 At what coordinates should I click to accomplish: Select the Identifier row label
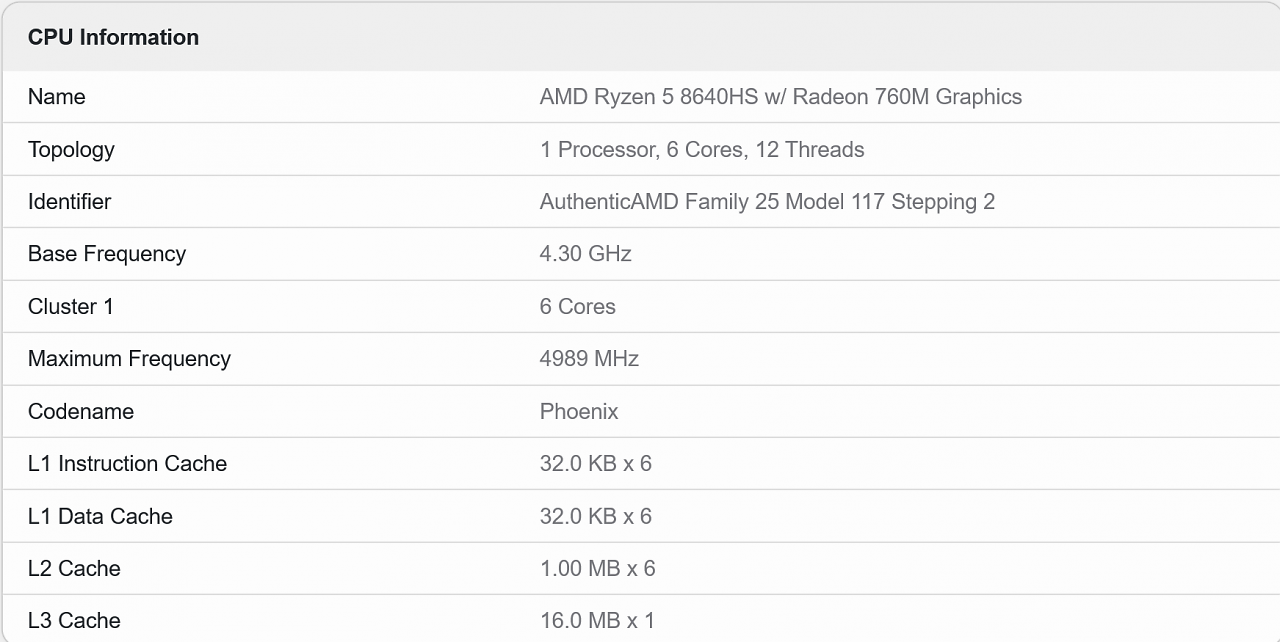click(x=69, y=202)
